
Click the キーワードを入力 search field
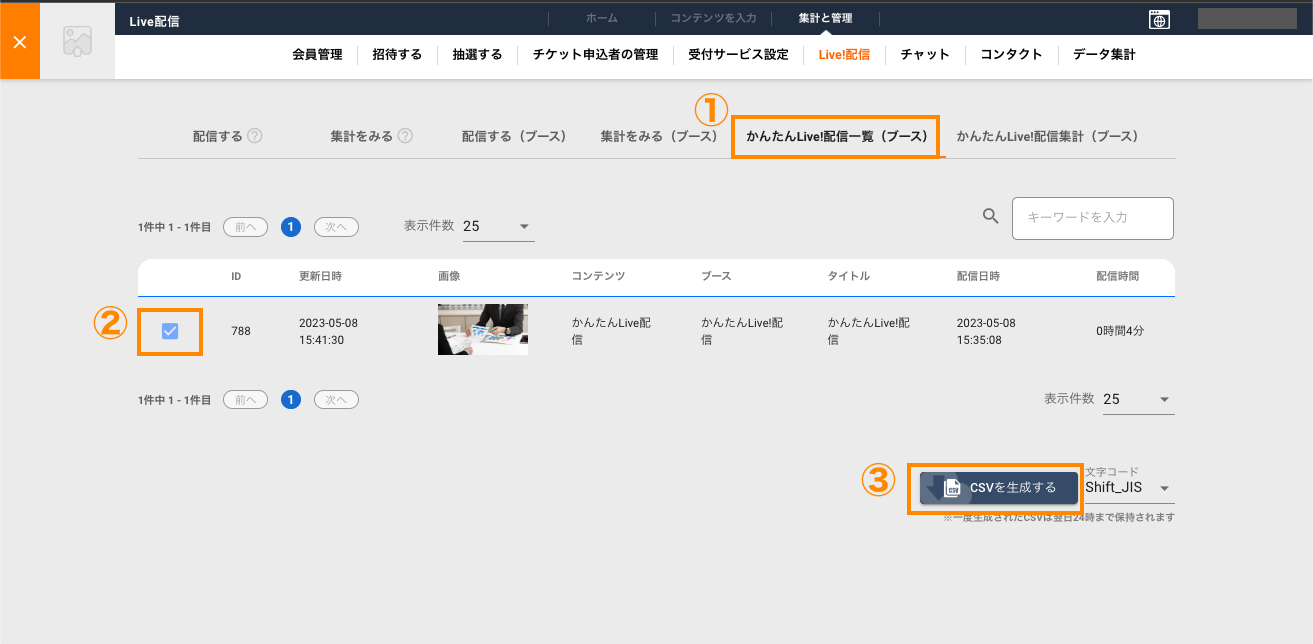1092,218
